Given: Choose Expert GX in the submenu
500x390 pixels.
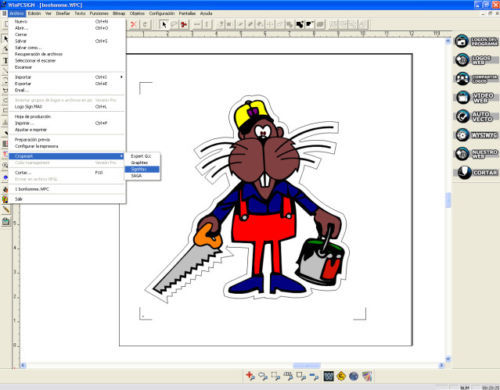Looking at the screenshot, I should tap(142, 156).
